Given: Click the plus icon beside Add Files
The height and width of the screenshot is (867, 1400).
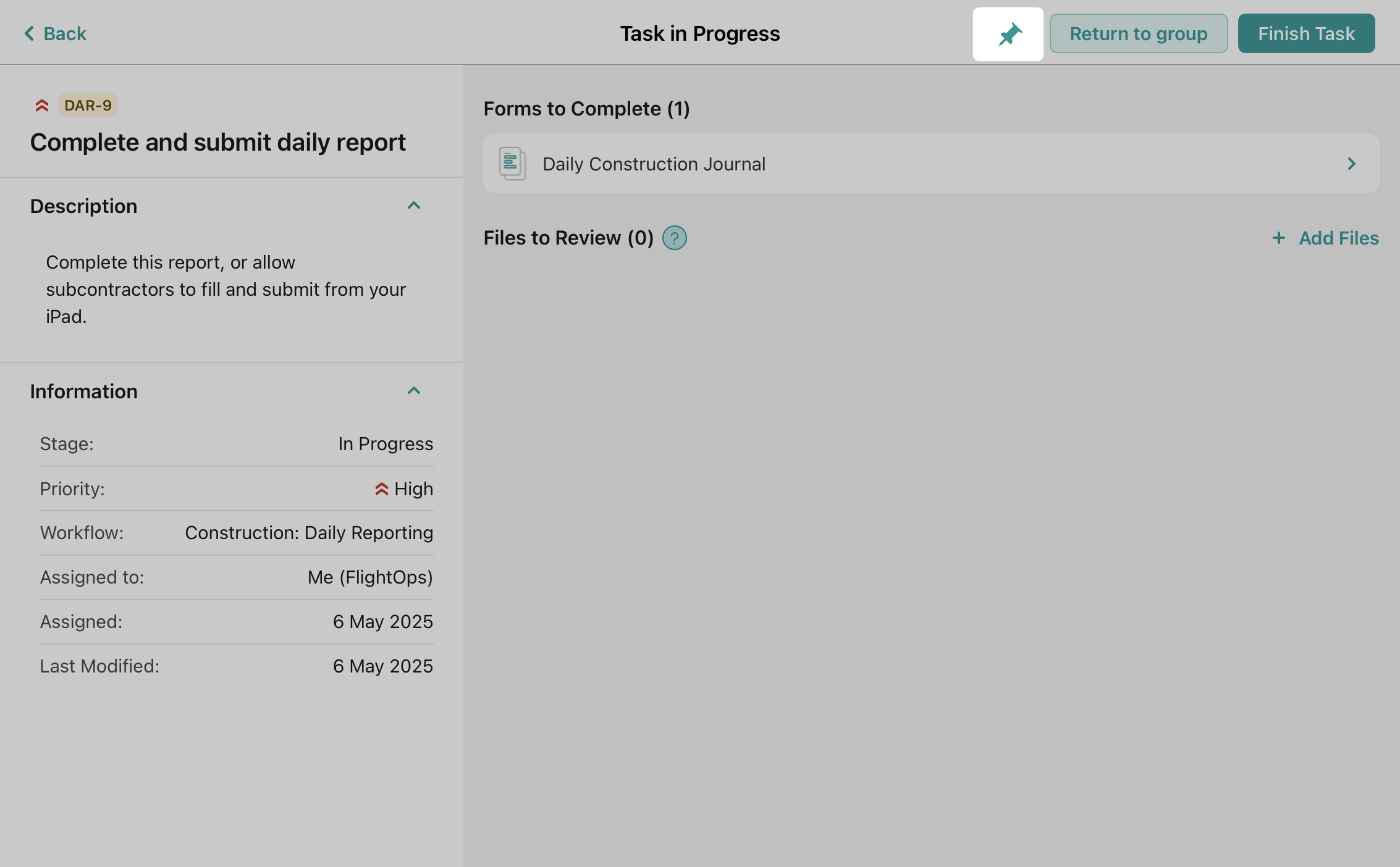Looking at the screenshot, I should click(1278, 238).
